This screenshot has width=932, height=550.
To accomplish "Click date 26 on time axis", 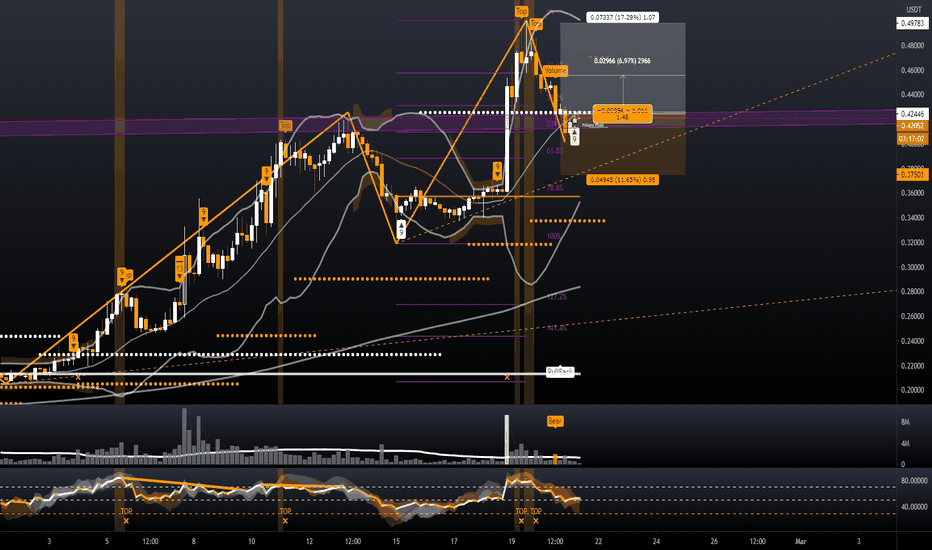I will 714,542.
